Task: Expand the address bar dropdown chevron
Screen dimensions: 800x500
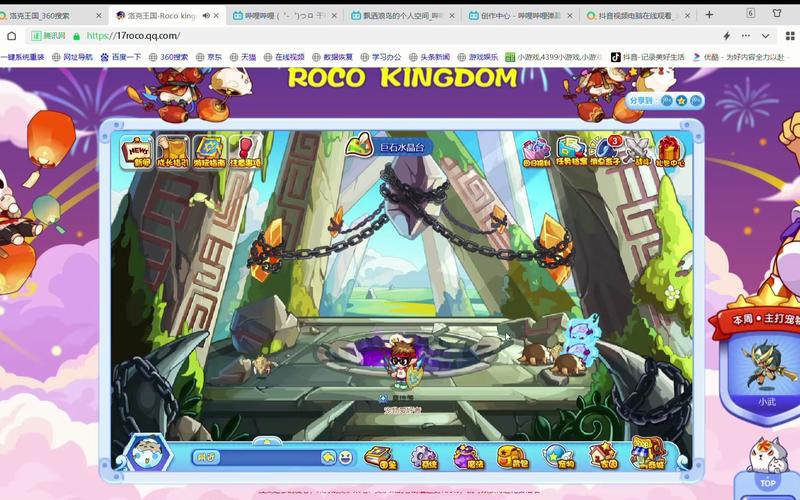Action: pyautogui.click(x=765, y=36)
